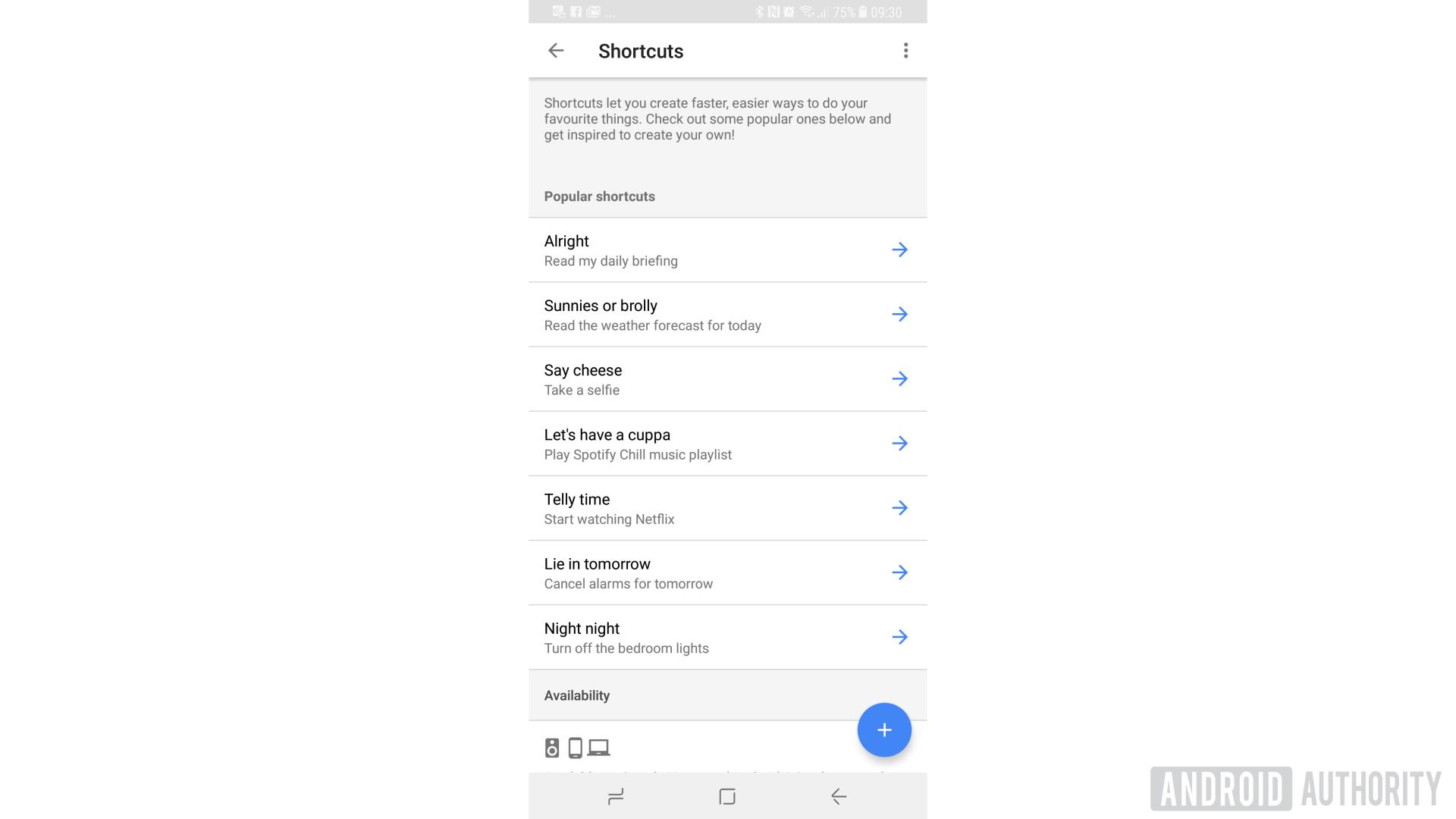
Task: Tap the Lie in tomorrow shortcut arrow
Action: click(x=899, y=572)
